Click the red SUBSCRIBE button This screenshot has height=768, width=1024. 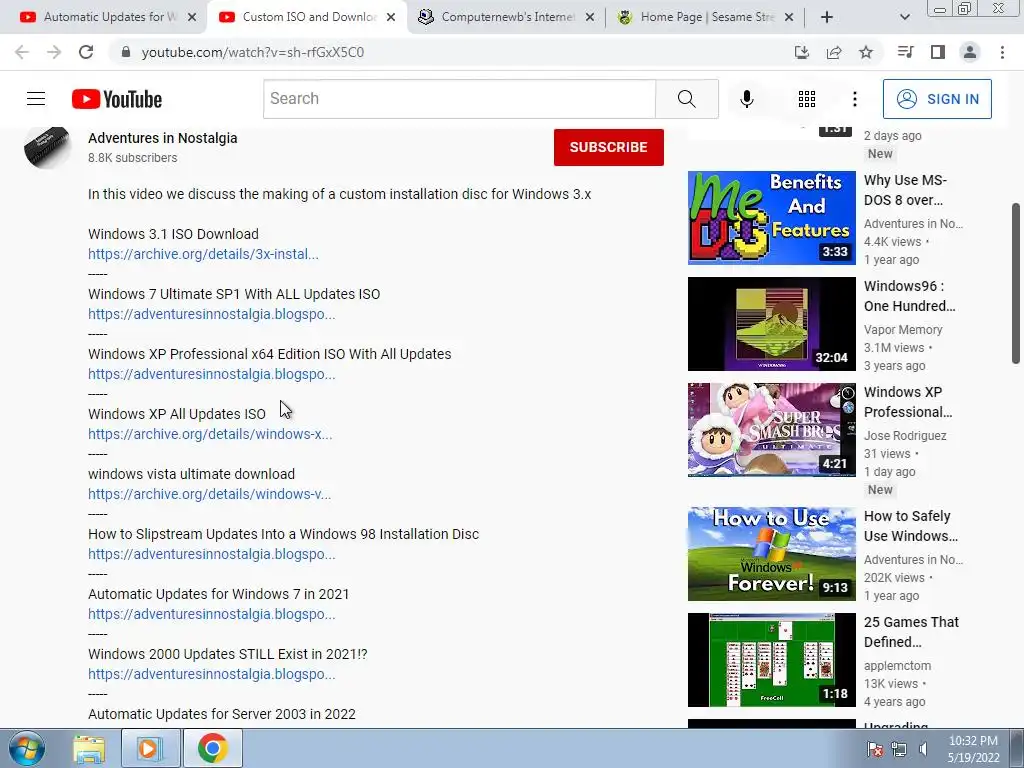(x=609, y=147)
